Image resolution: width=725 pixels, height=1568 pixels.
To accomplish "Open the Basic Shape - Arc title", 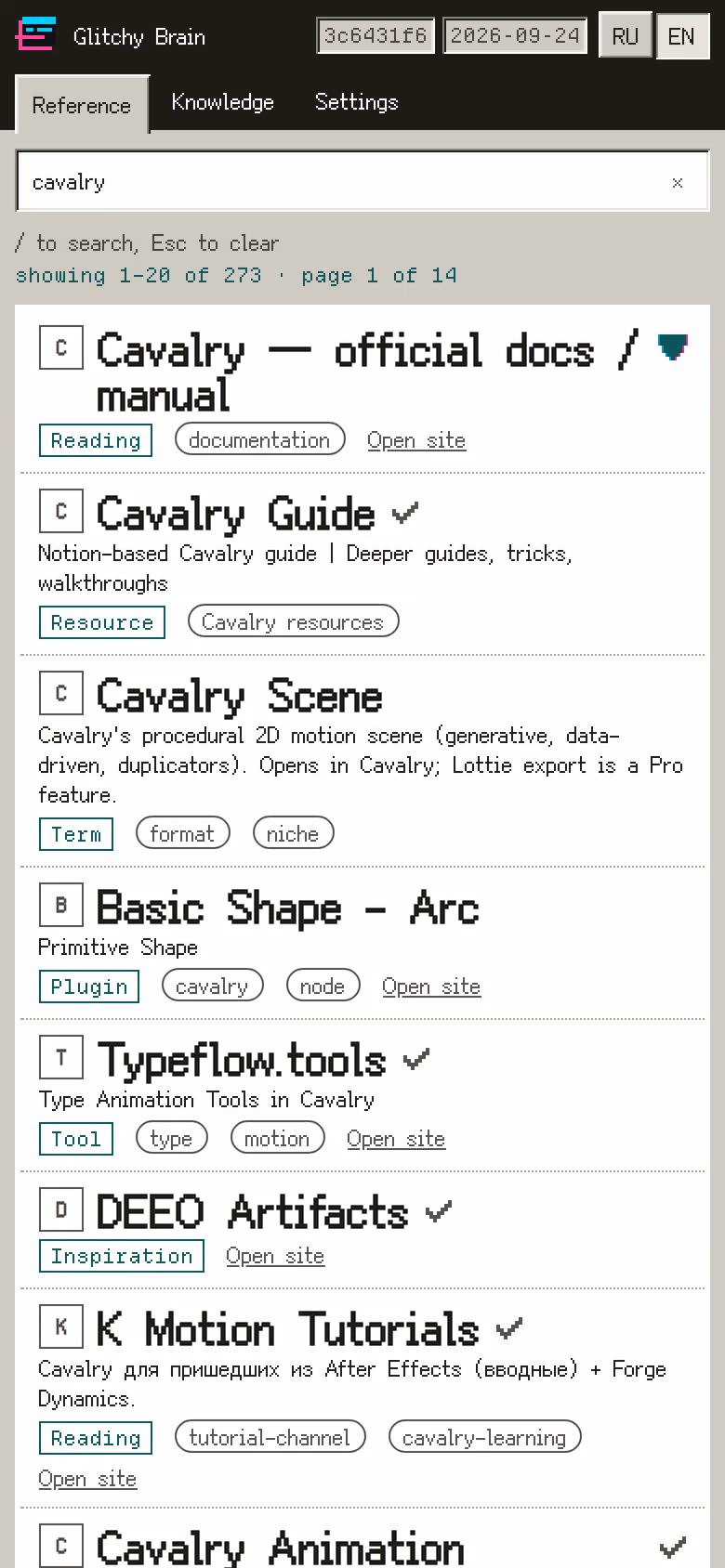I will click(x=288, y=907).
